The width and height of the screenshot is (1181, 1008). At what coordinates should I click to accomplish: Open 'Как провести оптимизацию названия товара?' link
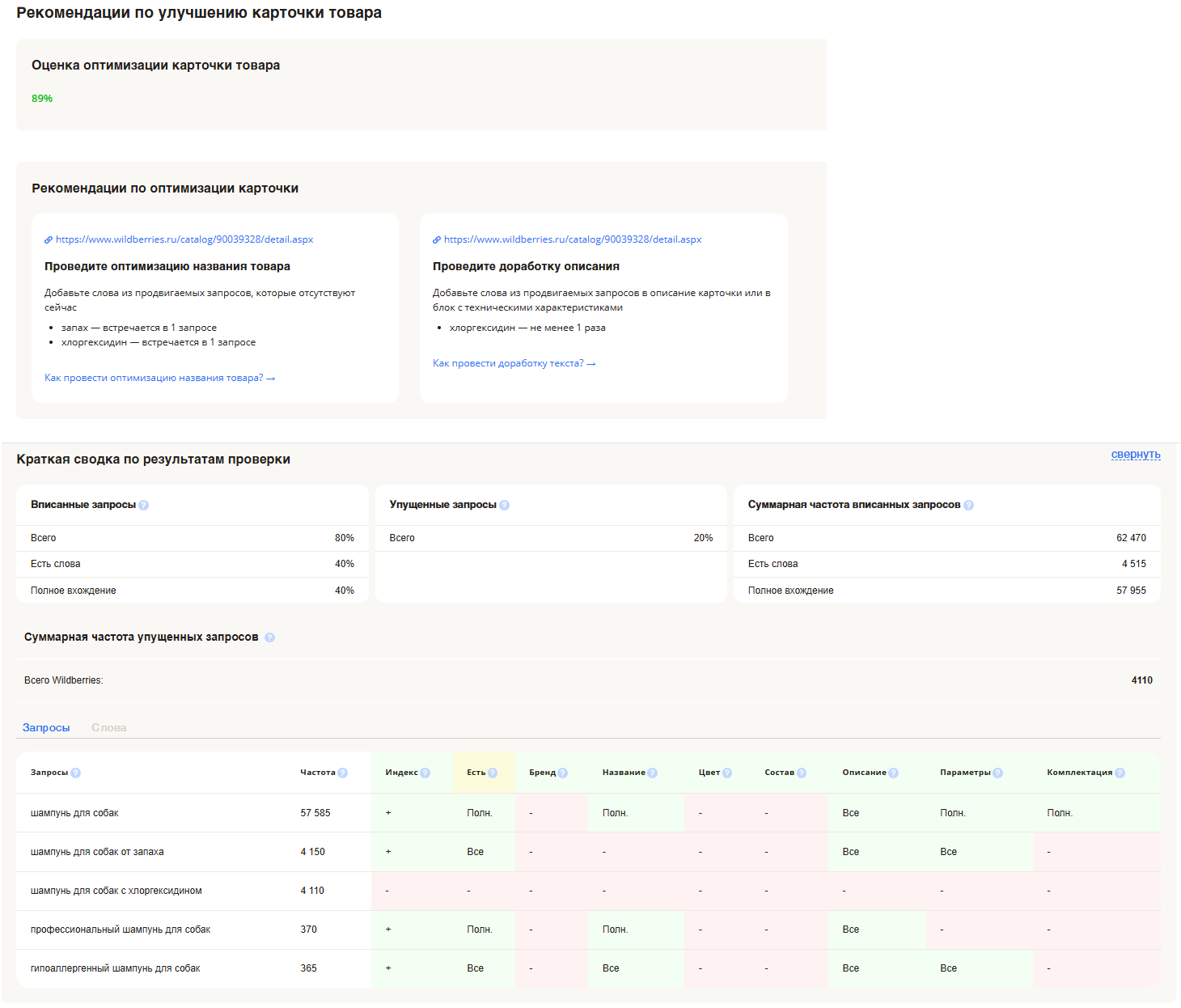tap(159, 378)
